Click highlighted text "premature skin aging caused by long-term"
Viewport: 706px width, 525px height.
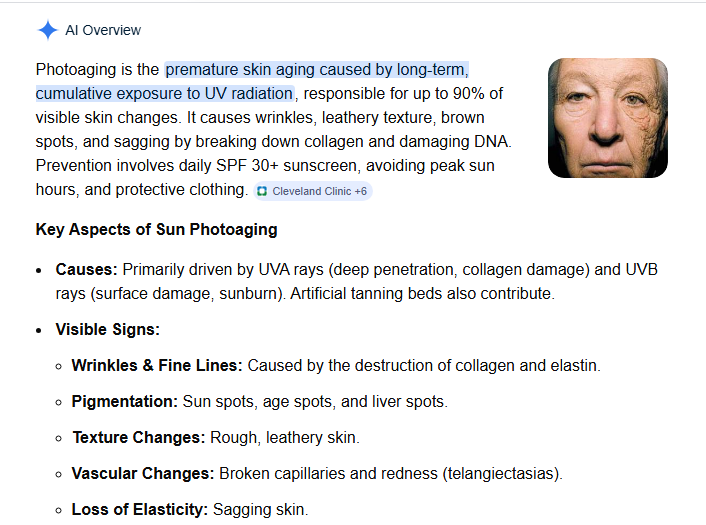click(316, 70)
